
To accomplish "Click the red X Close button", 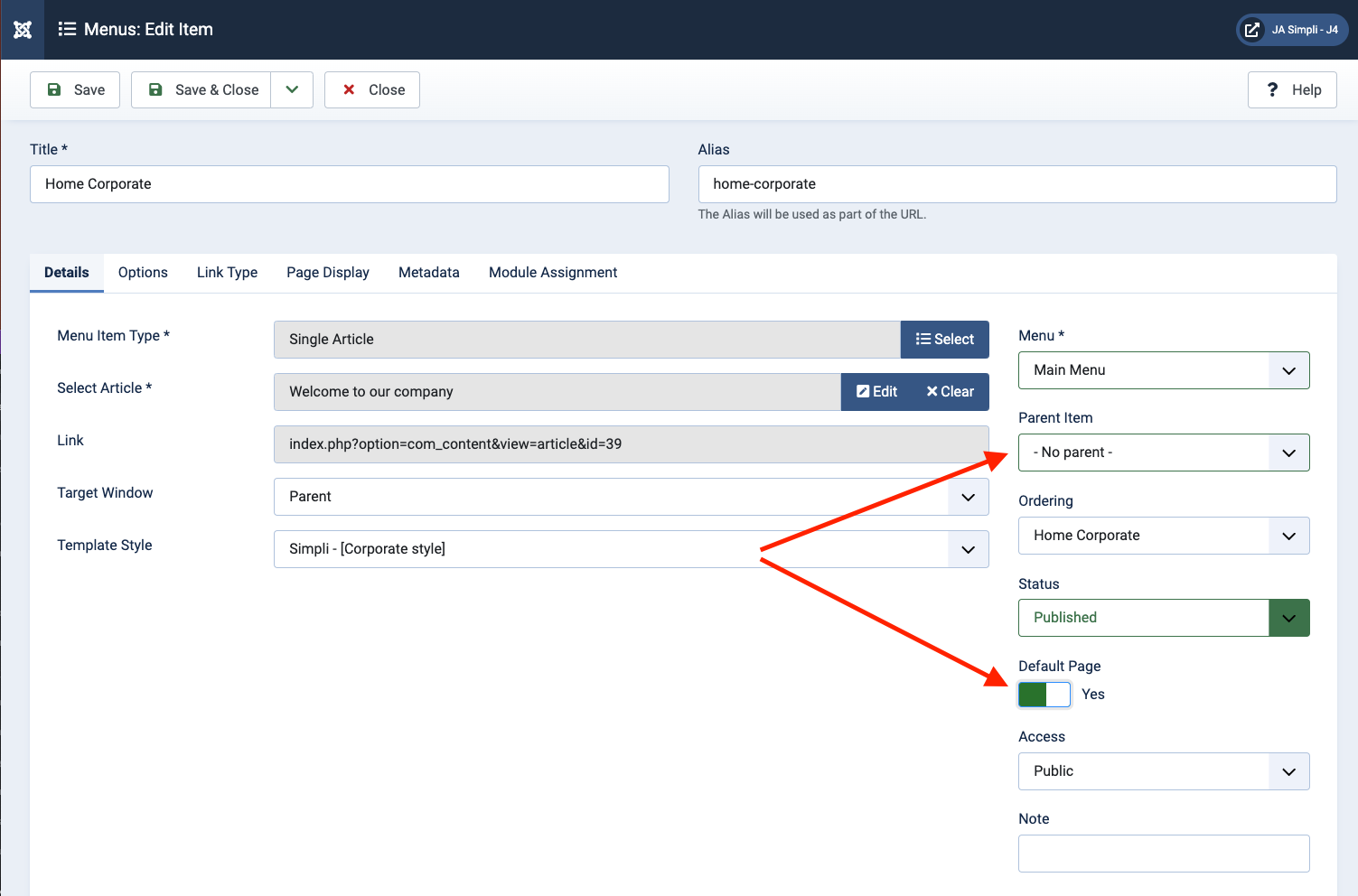I will coord(372,90).
